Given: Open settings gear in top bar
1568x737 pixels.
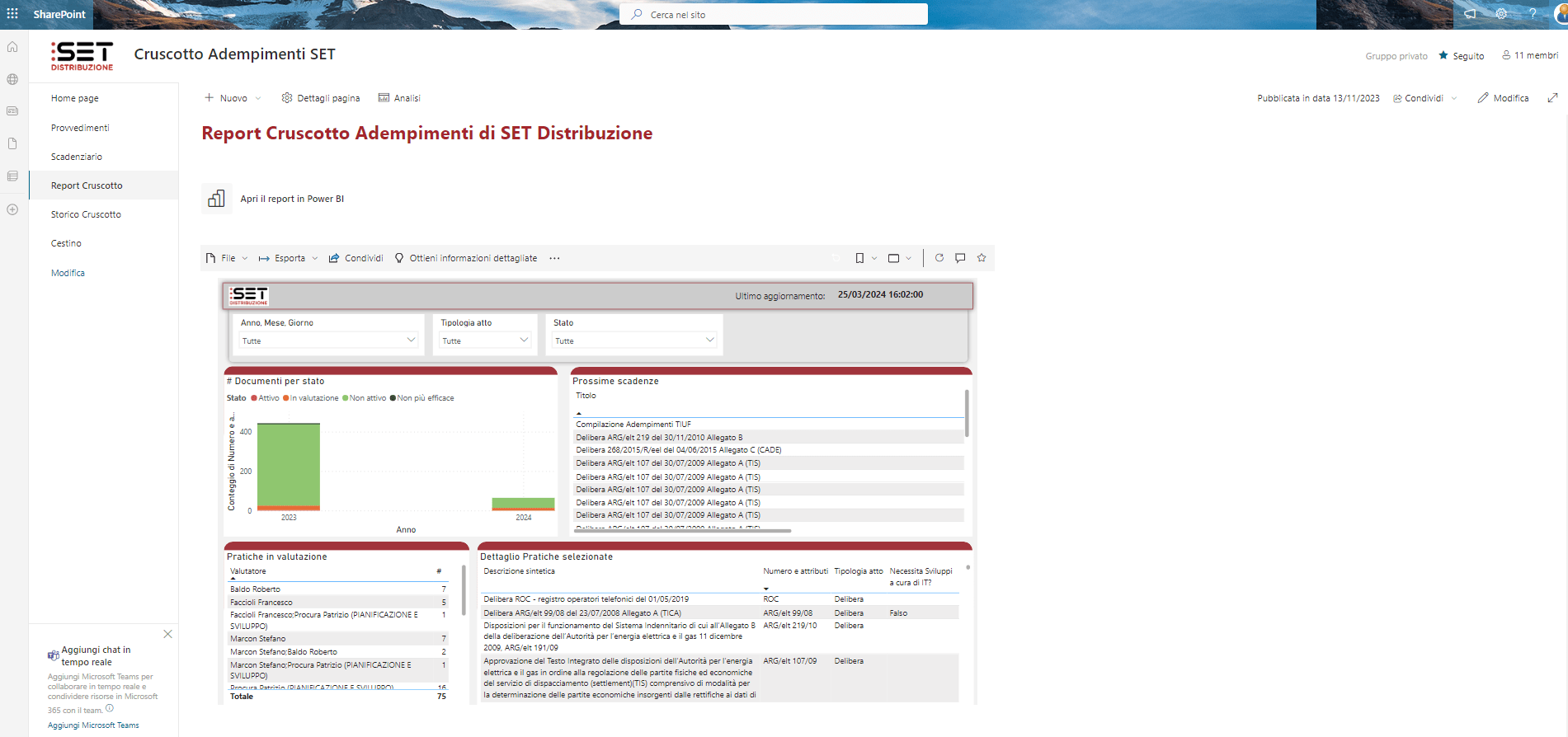Looking at the screenshot, I should (1501, 14).
